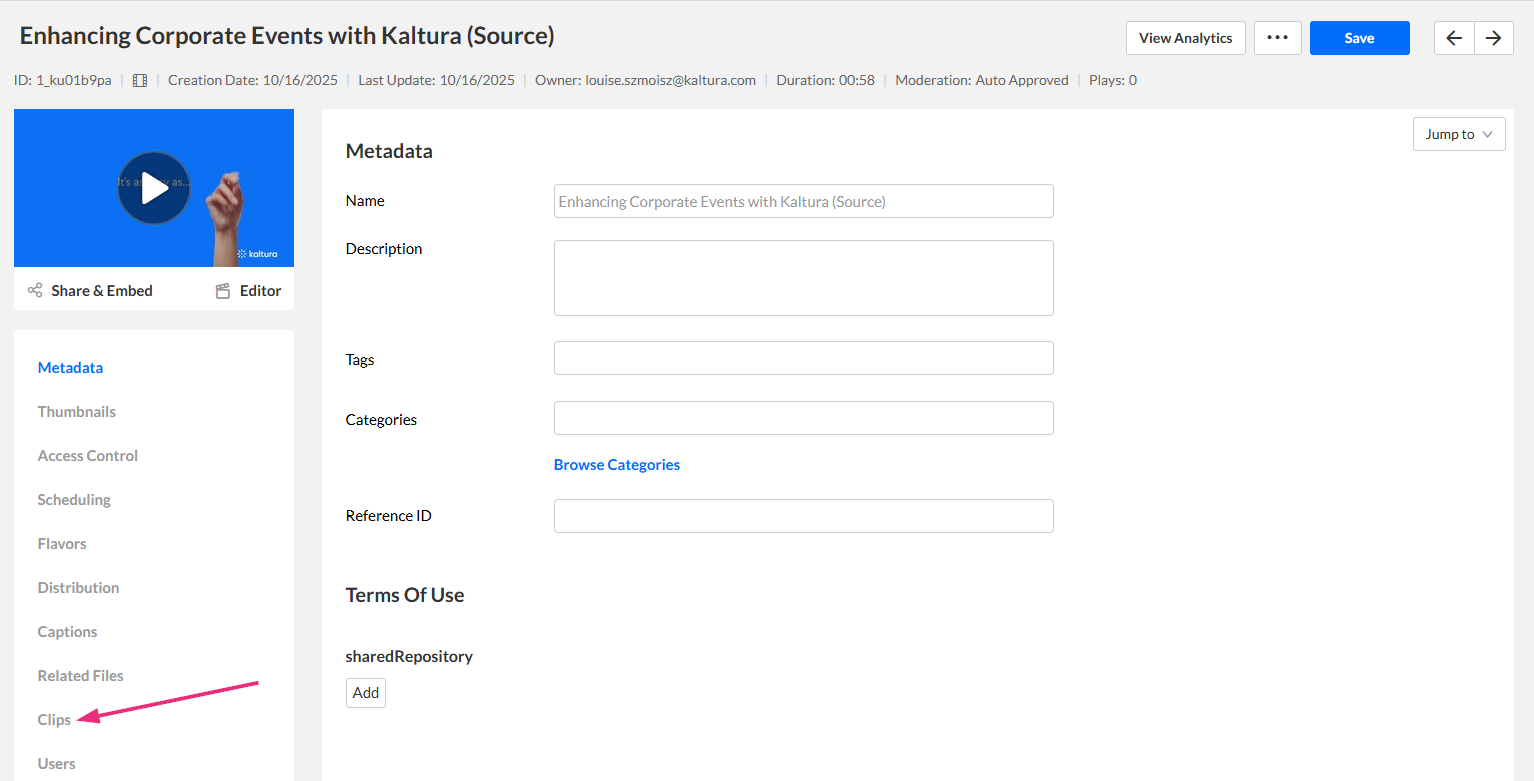Click the film media type icon
Image resolution: width=1534 pixels, height=781 pixels.
click(x=140, y=80)
